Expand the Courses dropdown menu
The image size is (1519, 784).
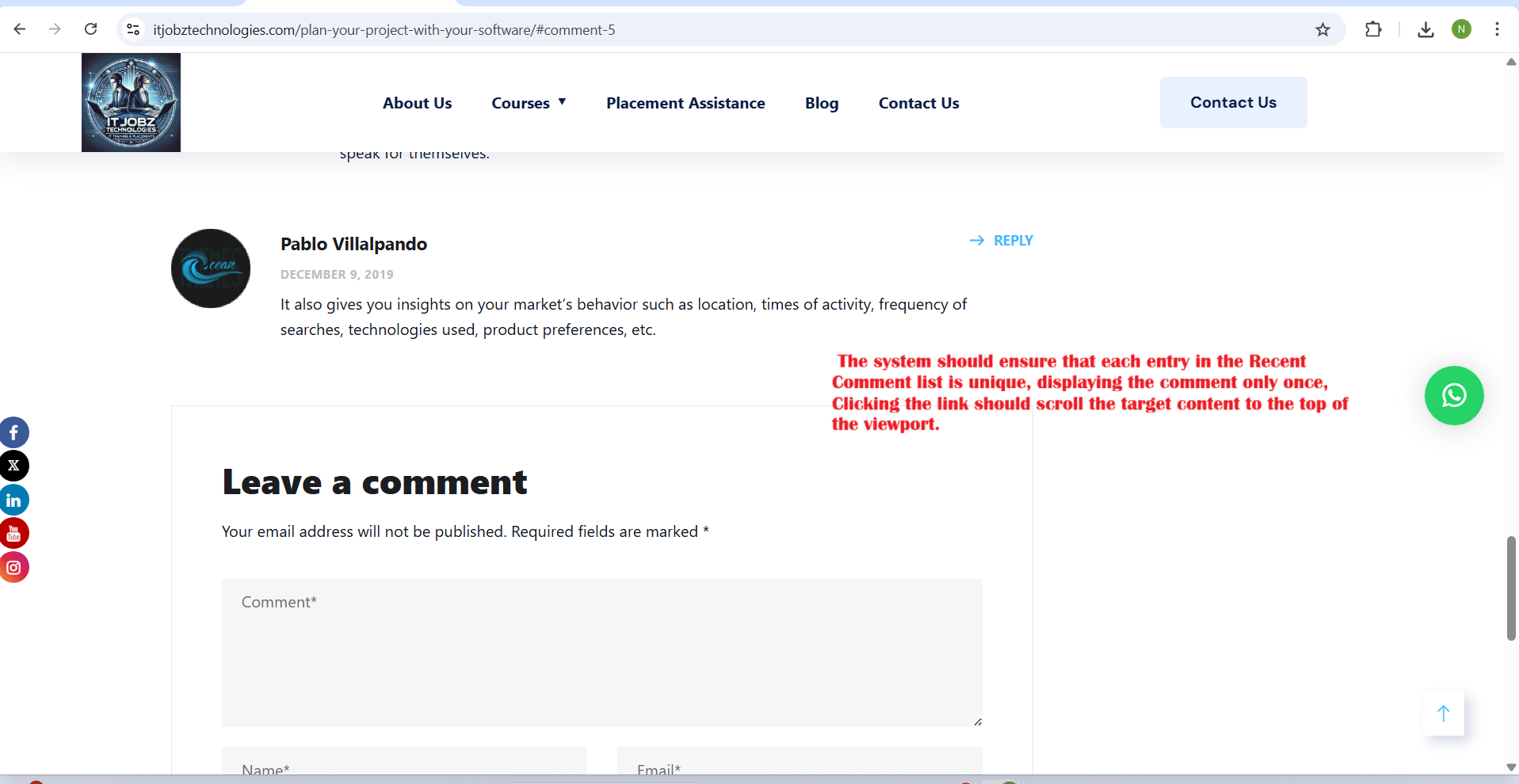529,103
